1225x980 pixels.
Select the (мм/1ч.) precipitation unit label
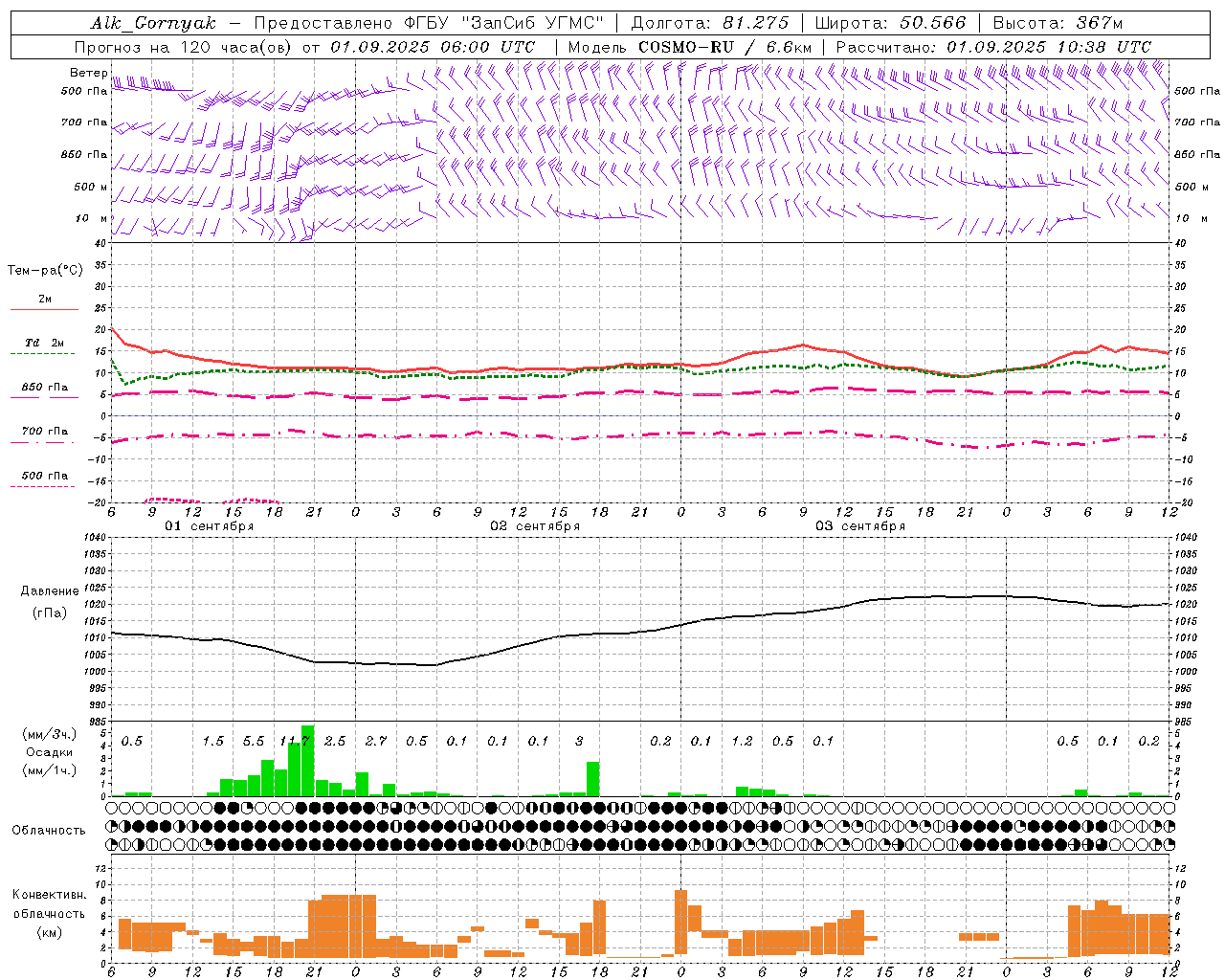(50, 770)
